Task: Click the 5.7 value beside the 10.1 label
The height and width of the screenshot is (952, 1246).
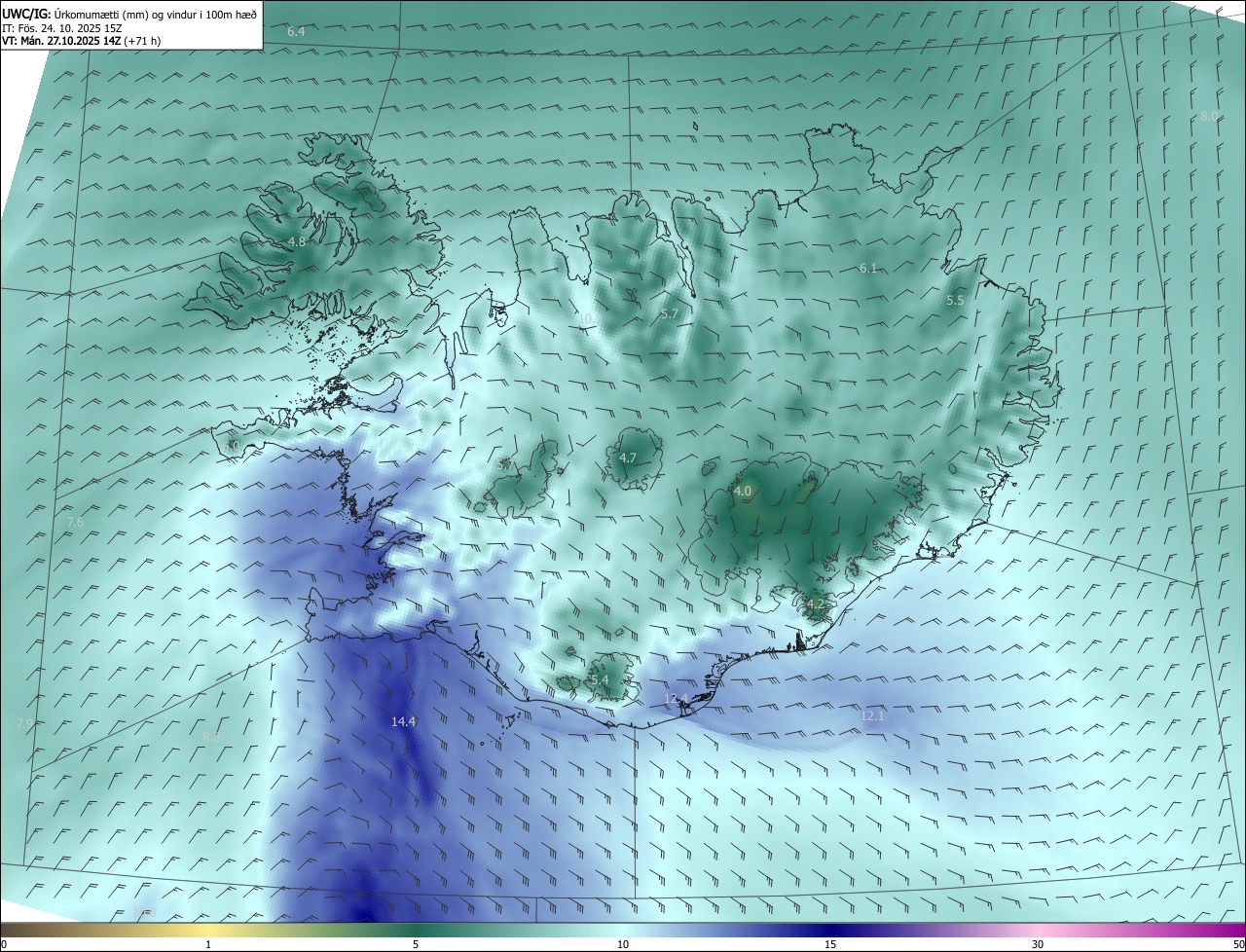Action: (669, 314)
